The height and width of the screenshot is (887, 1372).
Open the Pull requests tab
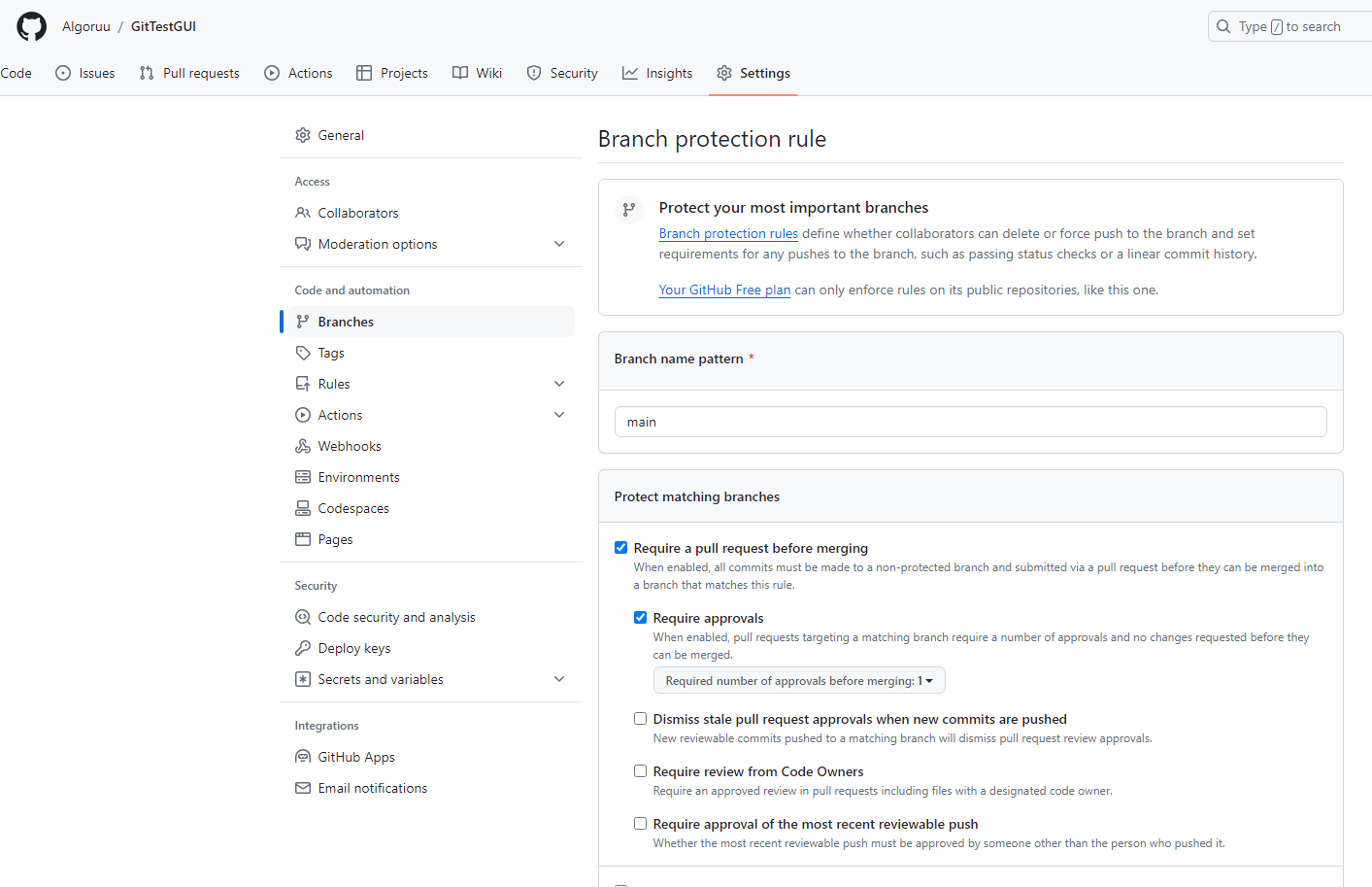(x=189, y=73)
